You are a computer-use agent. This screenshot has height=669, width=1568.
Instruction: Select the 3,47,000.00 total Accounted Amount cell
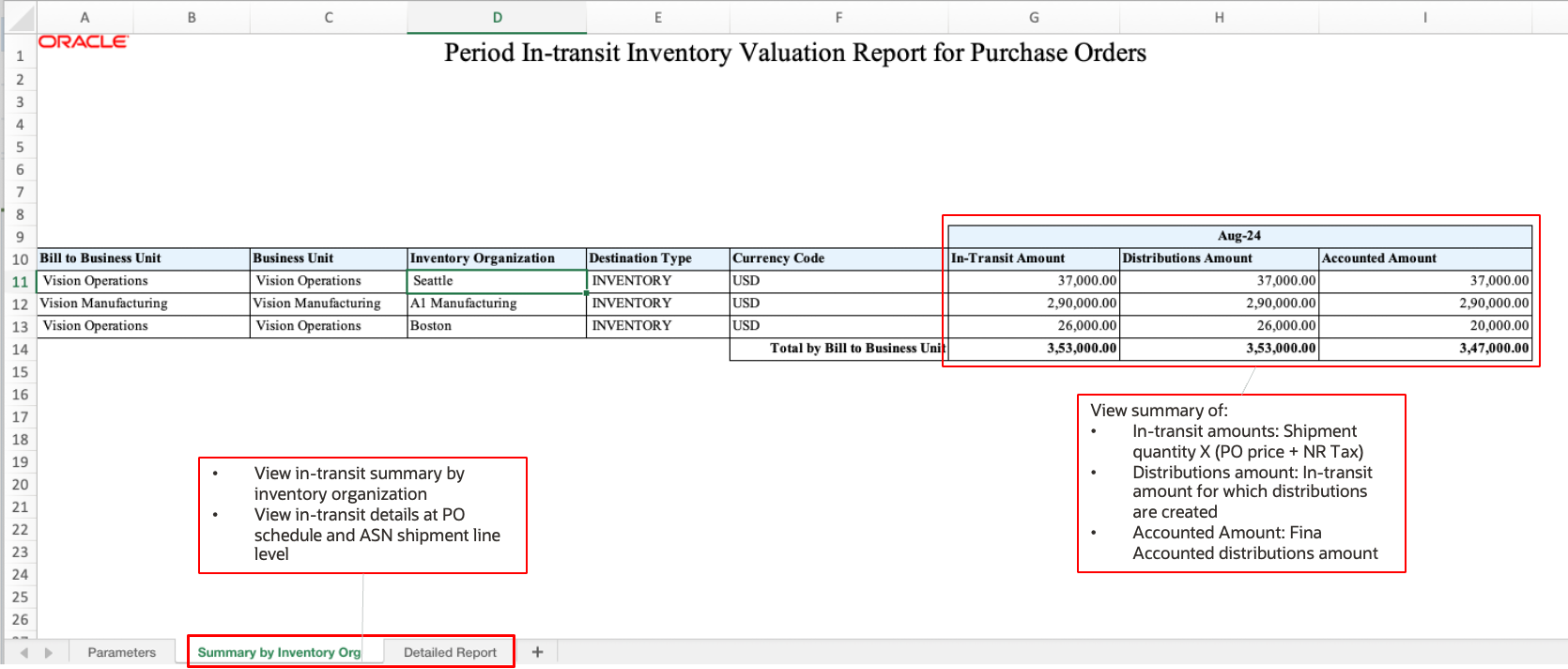tap(1425, 349)
